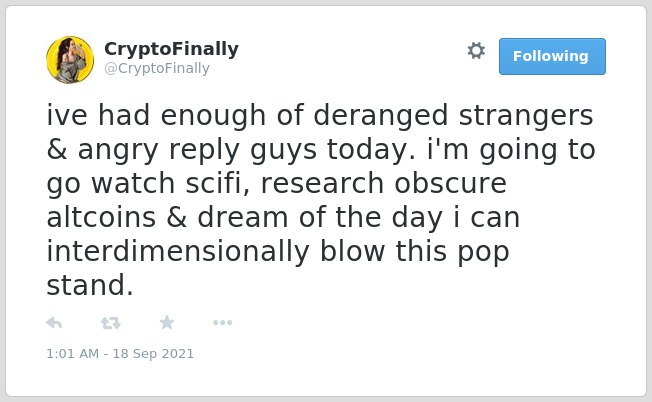Viewport: 652px width, 402px height.
Task: Open the bold CryptoFinally display name
Action: pos(171,49)
